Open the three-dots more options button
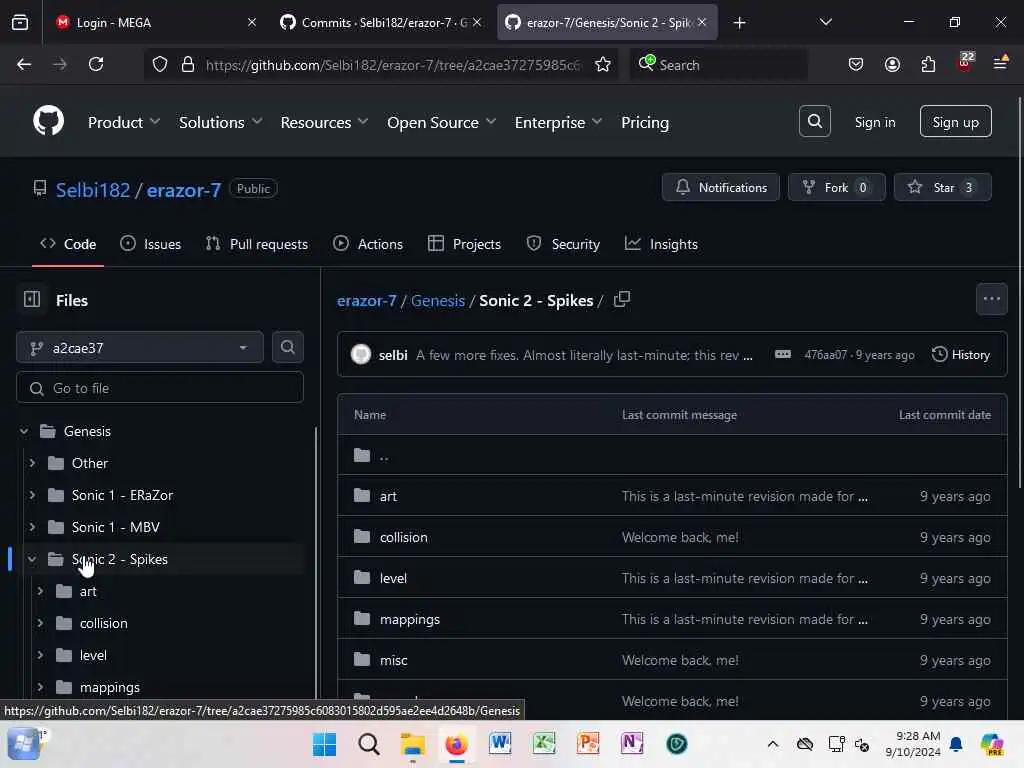 [x=991, y=299]
